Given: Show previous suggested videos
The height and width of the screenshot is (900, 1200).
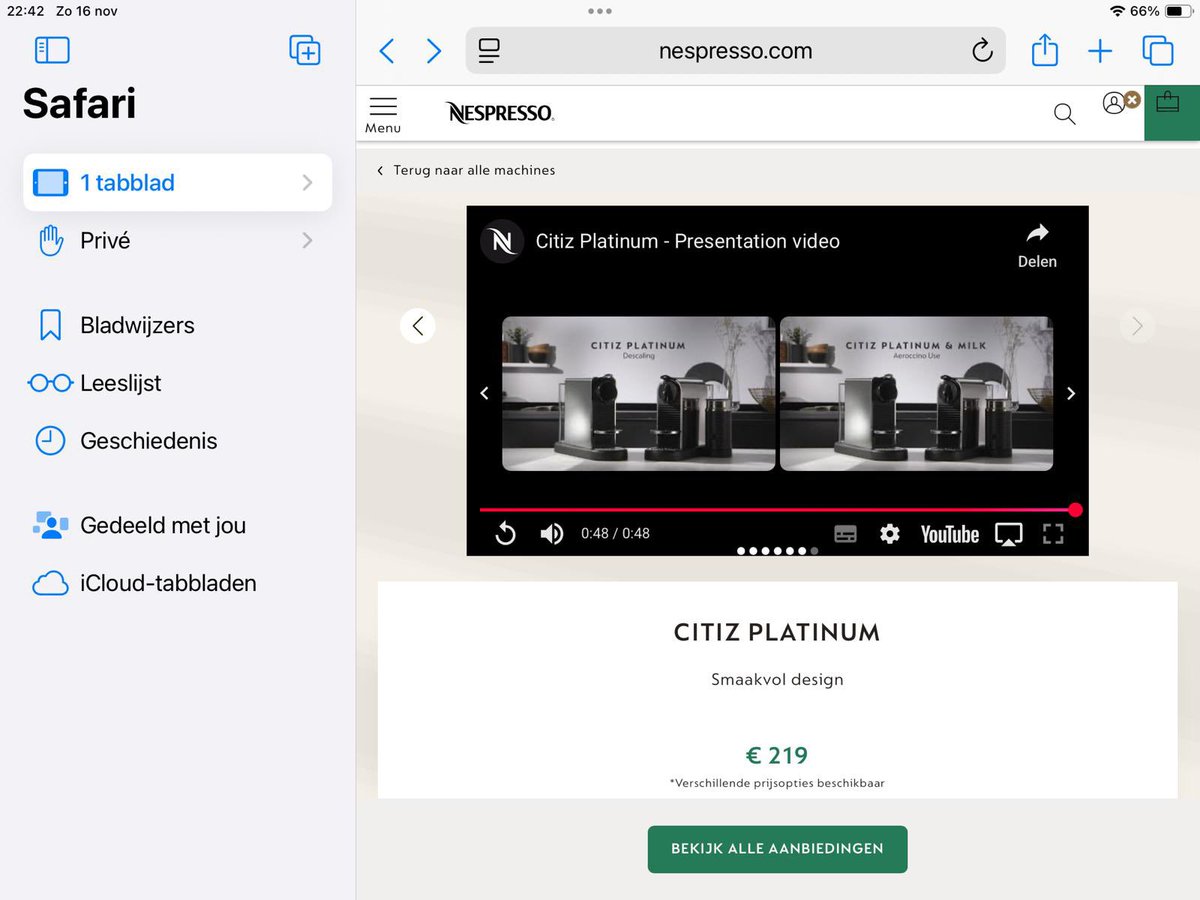Looking at the screenshot, I should tap(484, 394).
